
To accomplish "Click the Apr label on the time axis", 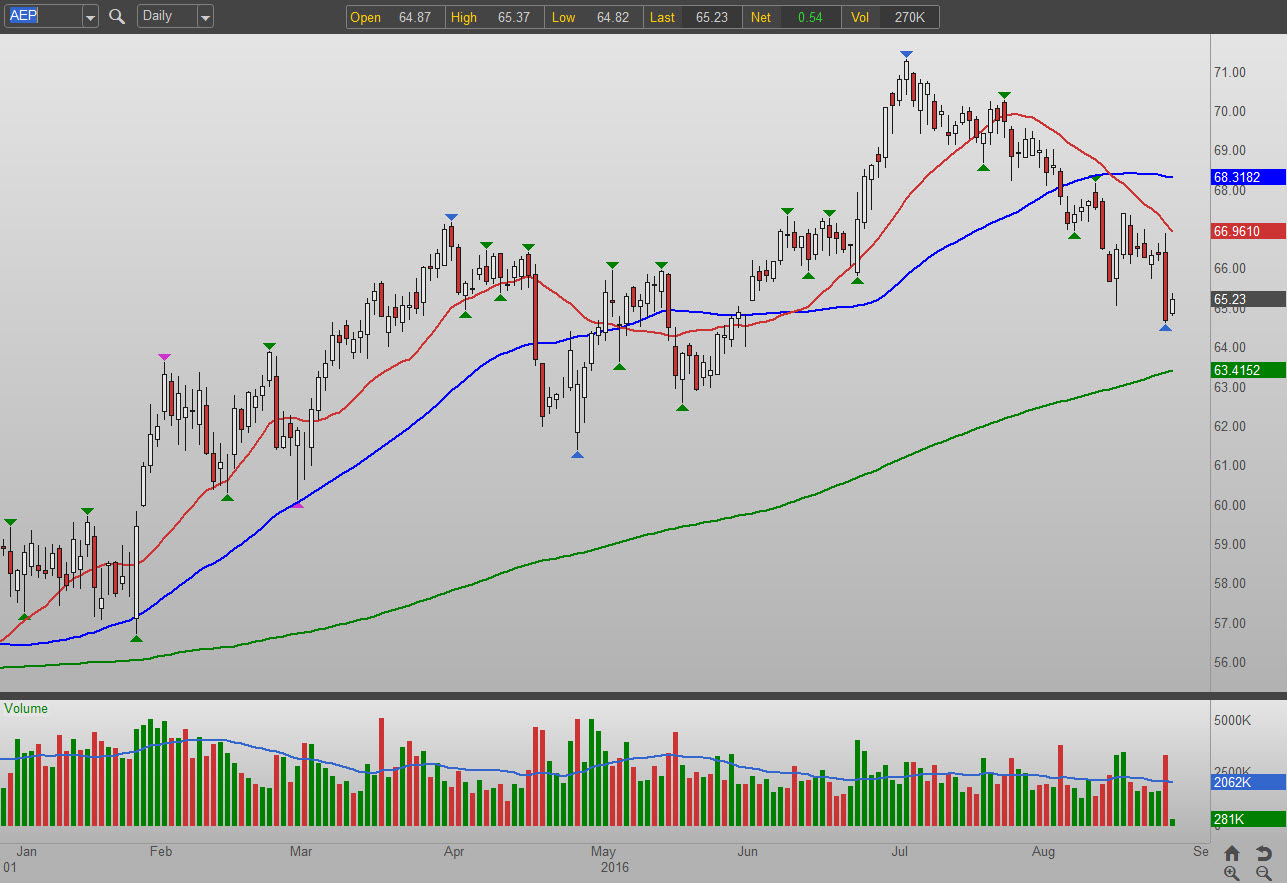I will pos(454,852).
